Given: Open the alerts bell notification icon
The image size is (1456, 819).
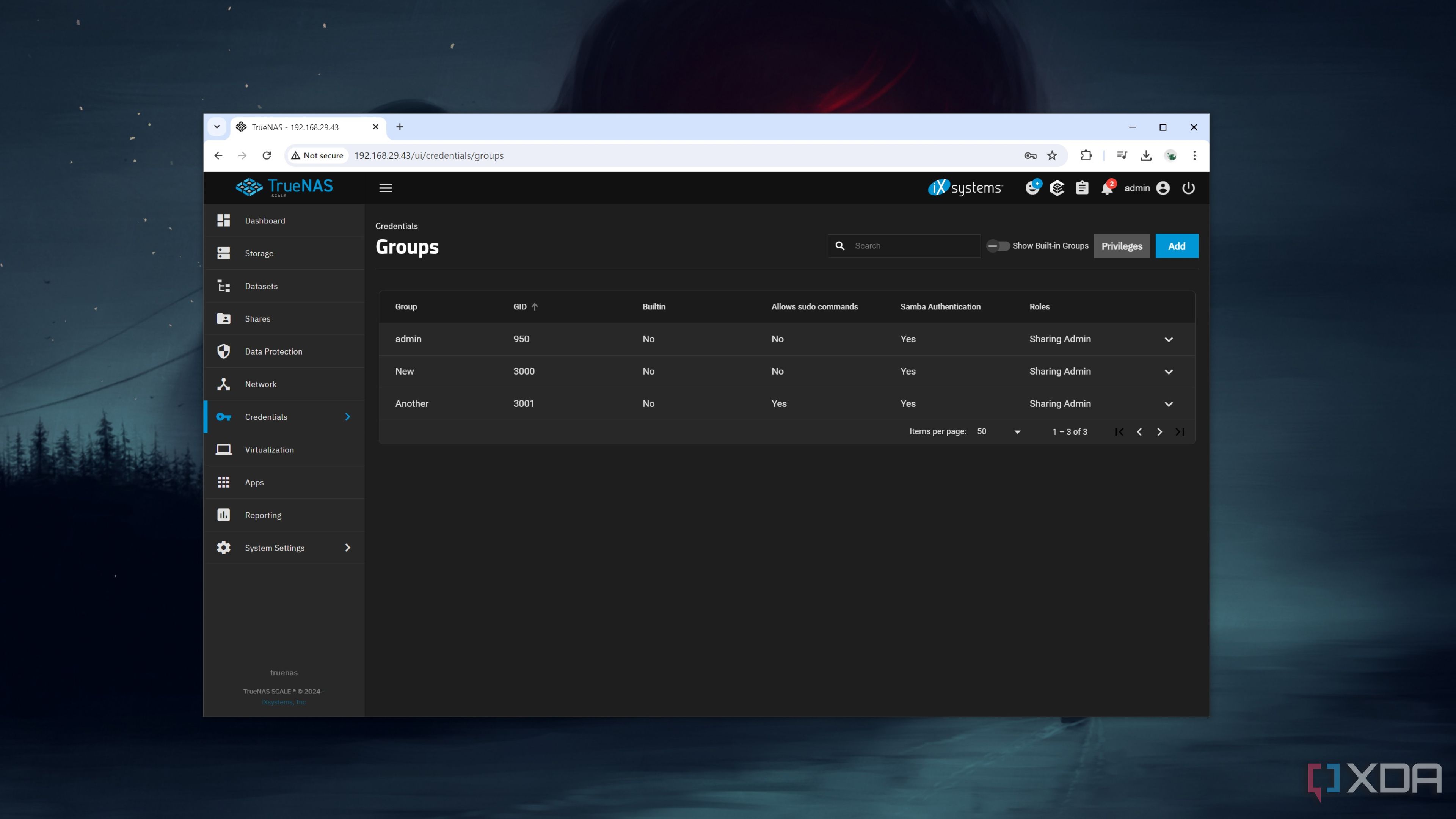Looking at the screenshot, I should tap(1106, 188).
